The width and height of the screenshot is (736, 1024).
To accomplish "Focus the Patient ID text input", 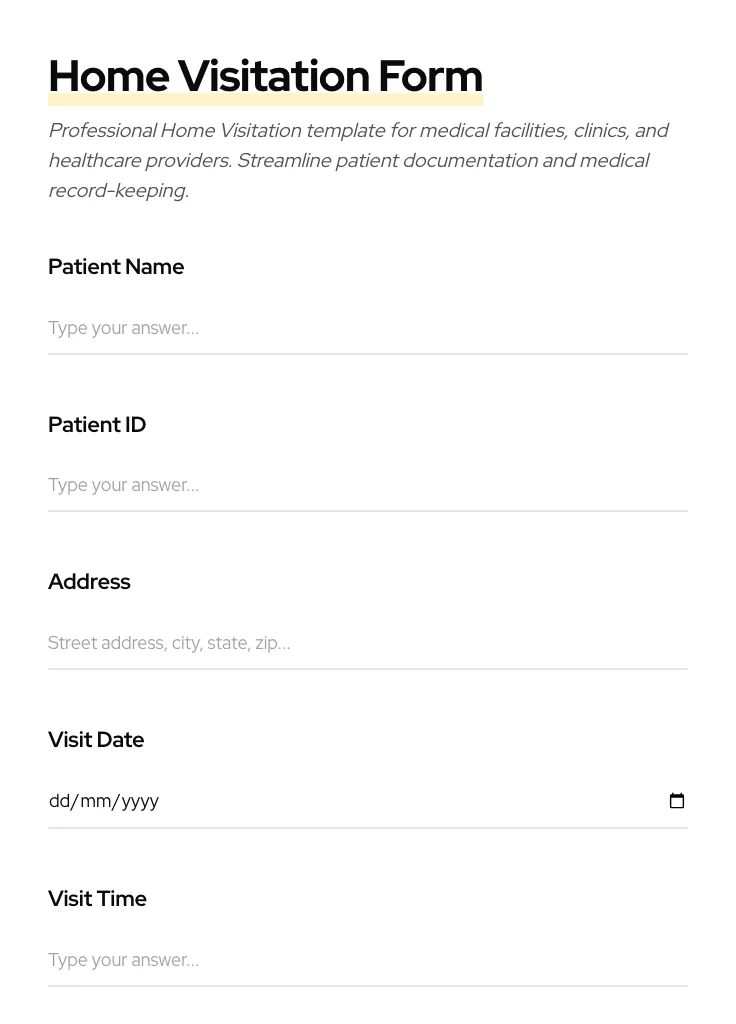I will tap(367, 485).
